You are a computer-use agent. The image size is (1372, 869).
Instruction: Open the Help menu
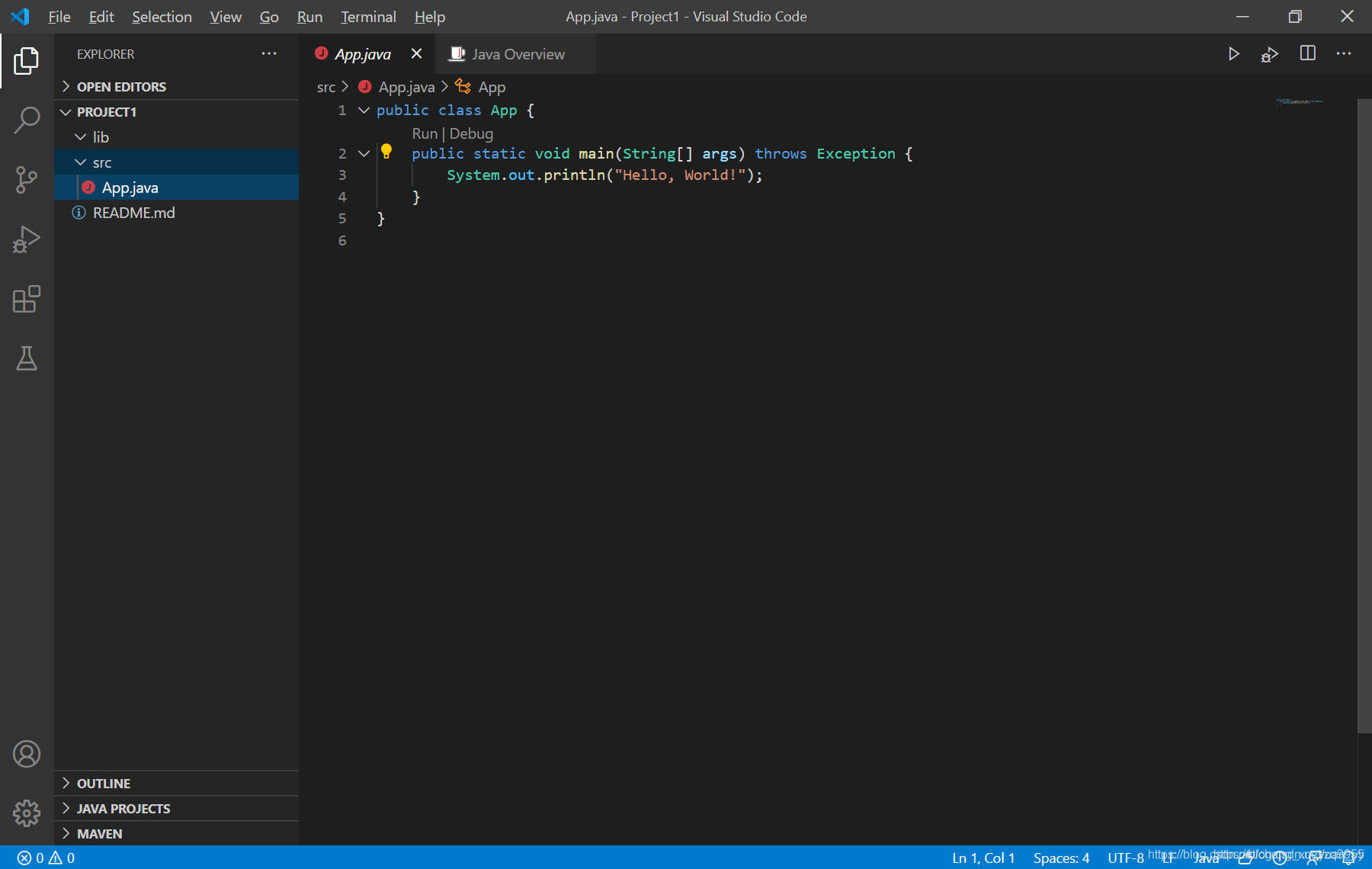(430, 17)
